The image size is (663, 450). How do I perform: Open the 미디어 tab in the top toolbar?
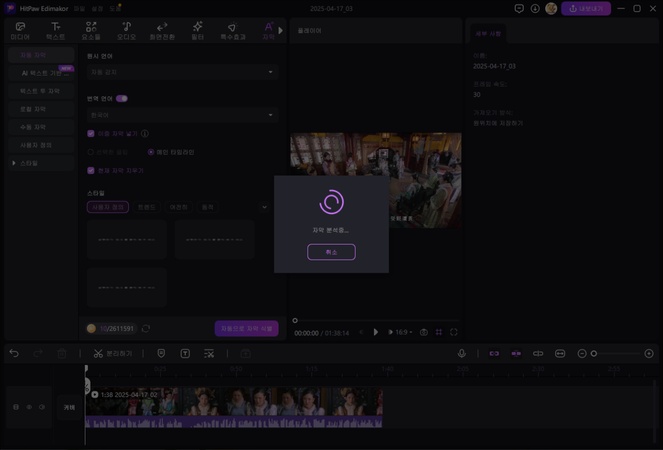[x=20, y=31]
